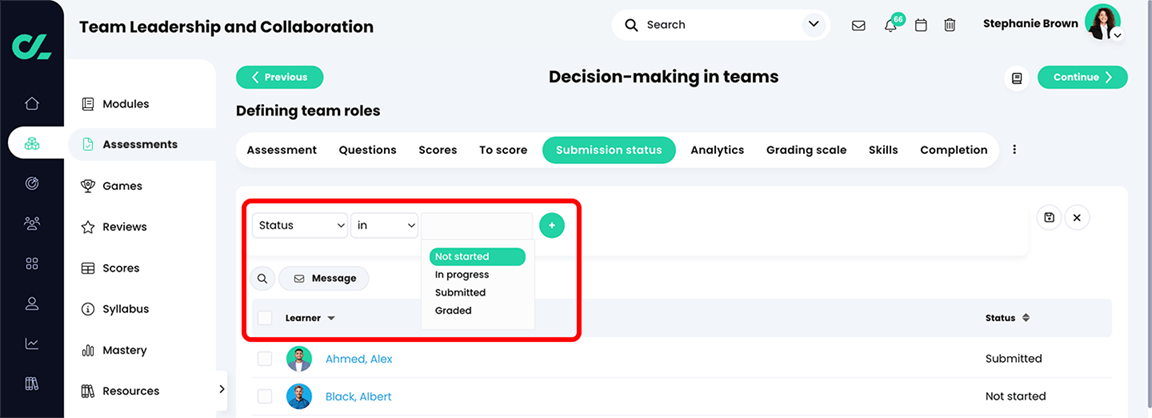Open the search magnifier above learner list

[262, 278]
